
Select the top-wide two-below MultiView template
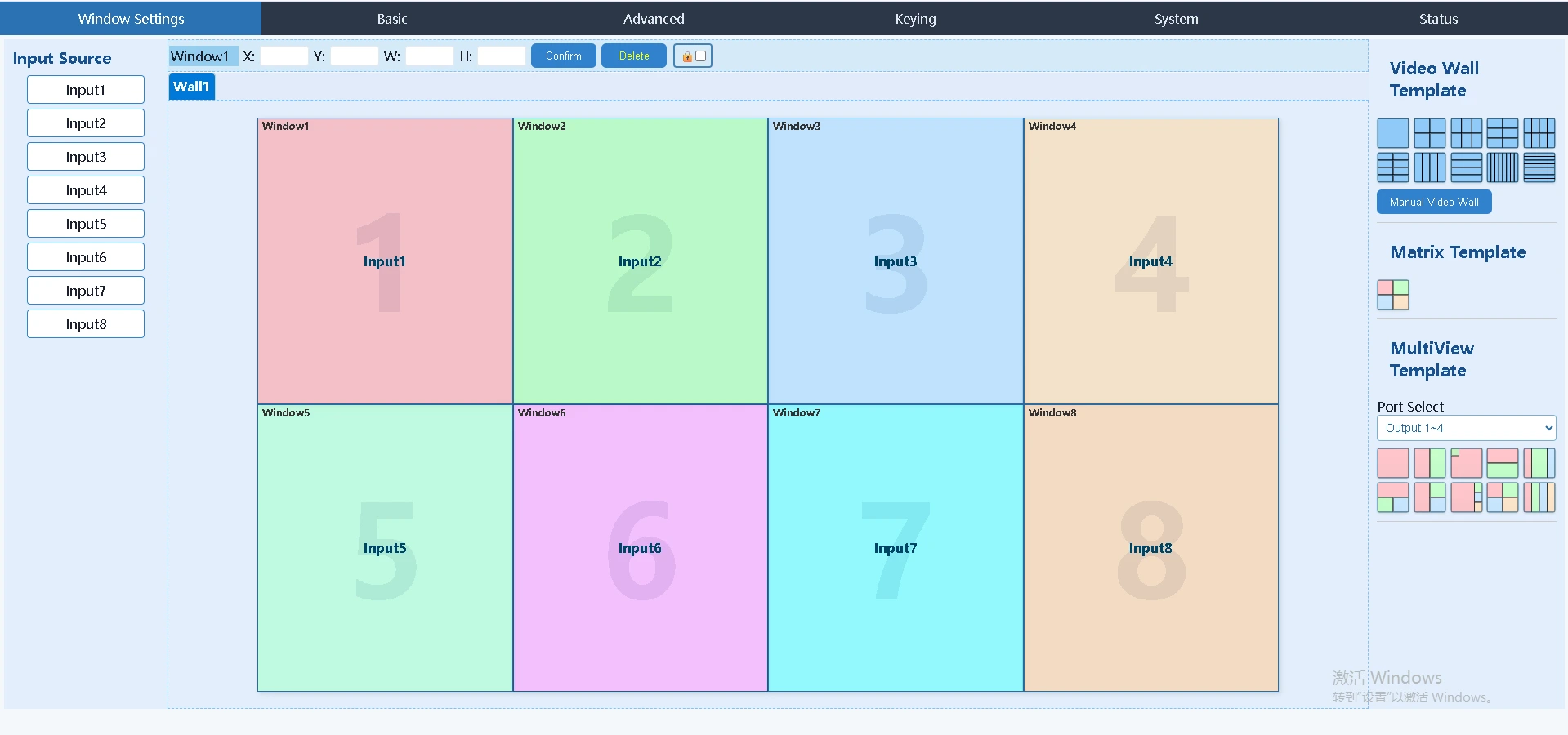(1393, 497)
